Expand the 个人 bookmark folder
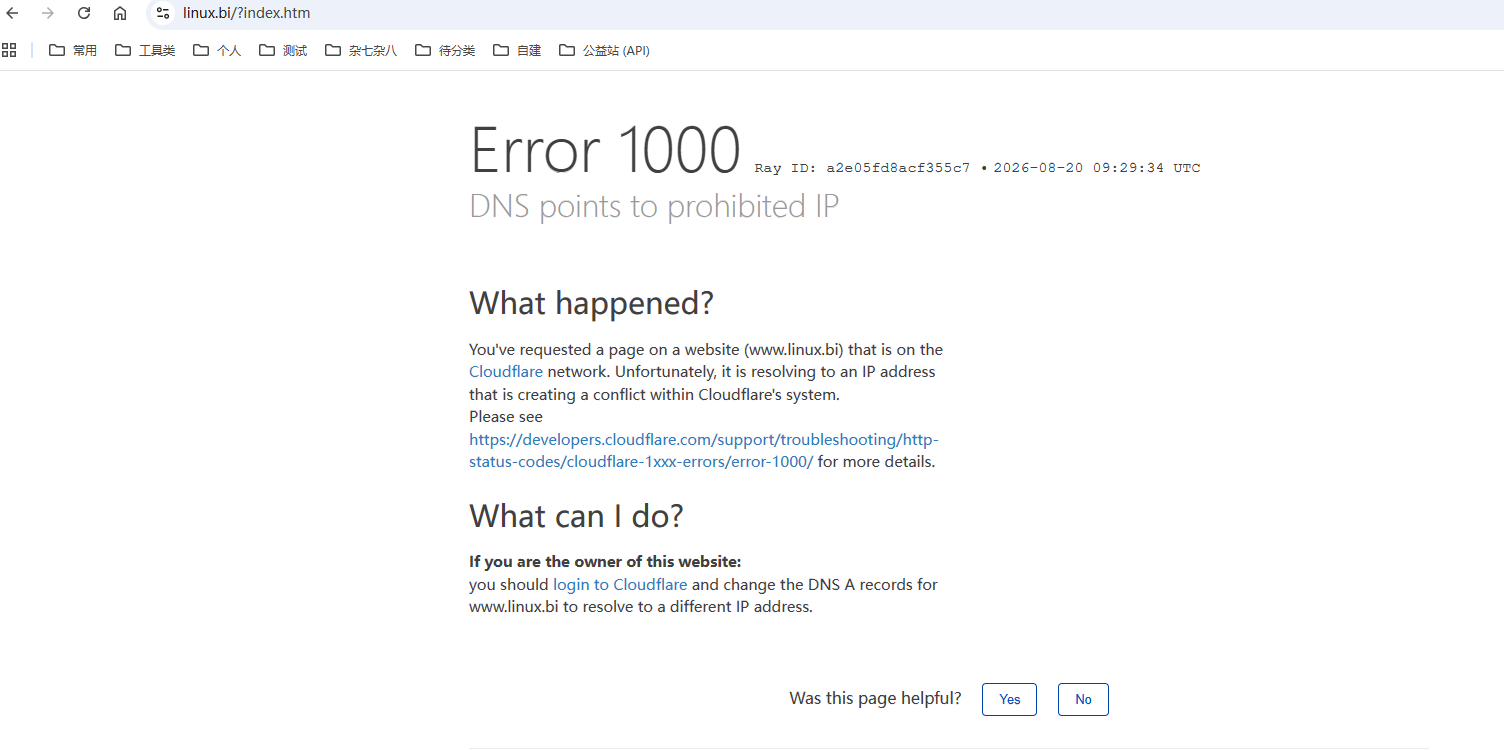This screenshot has width=1504, height=750. (x=217, y=50)
